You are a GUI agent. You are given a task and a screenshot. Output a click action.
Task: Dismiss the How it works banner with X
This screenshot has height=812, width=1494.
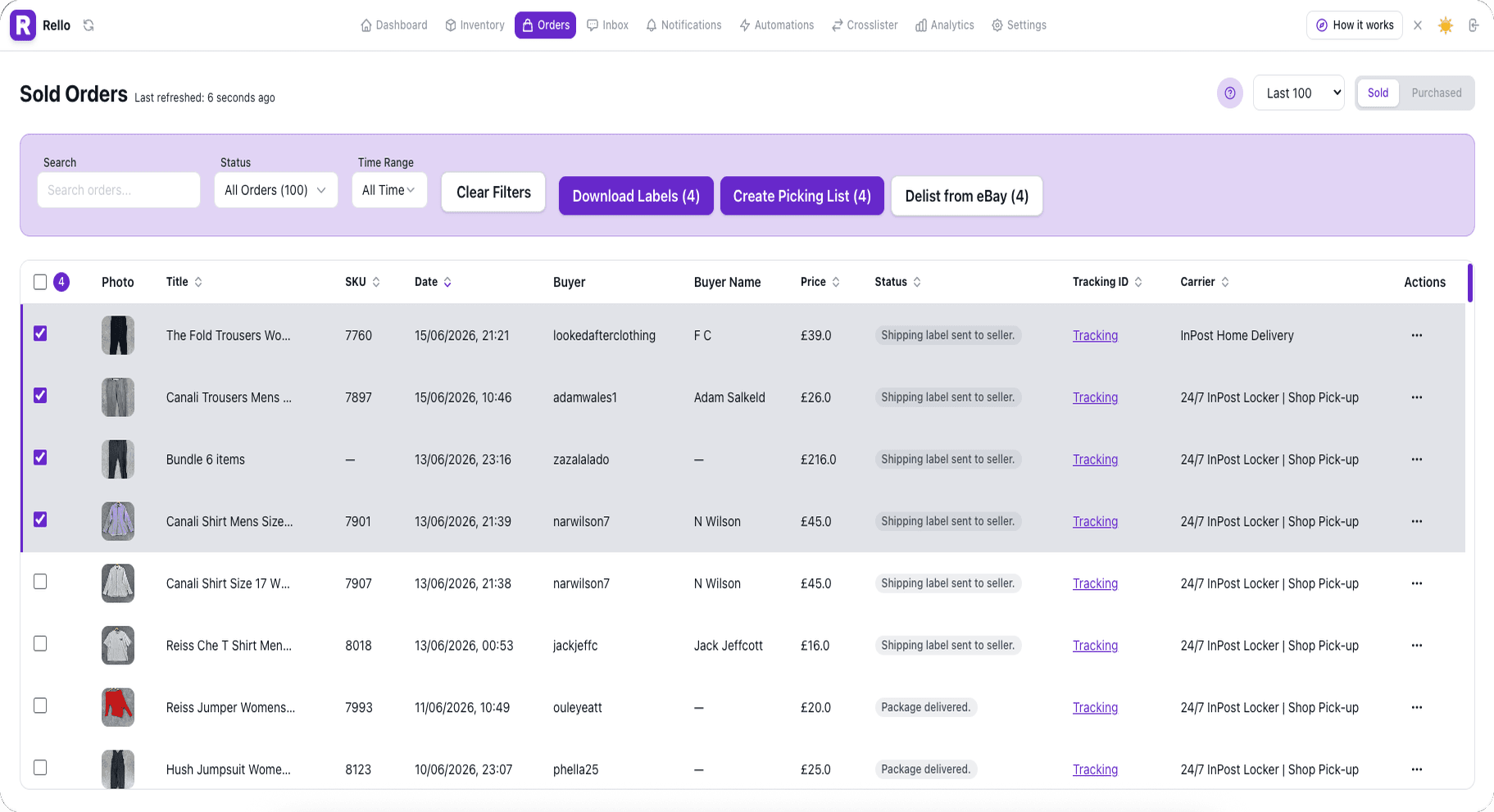coord(1418,25)
